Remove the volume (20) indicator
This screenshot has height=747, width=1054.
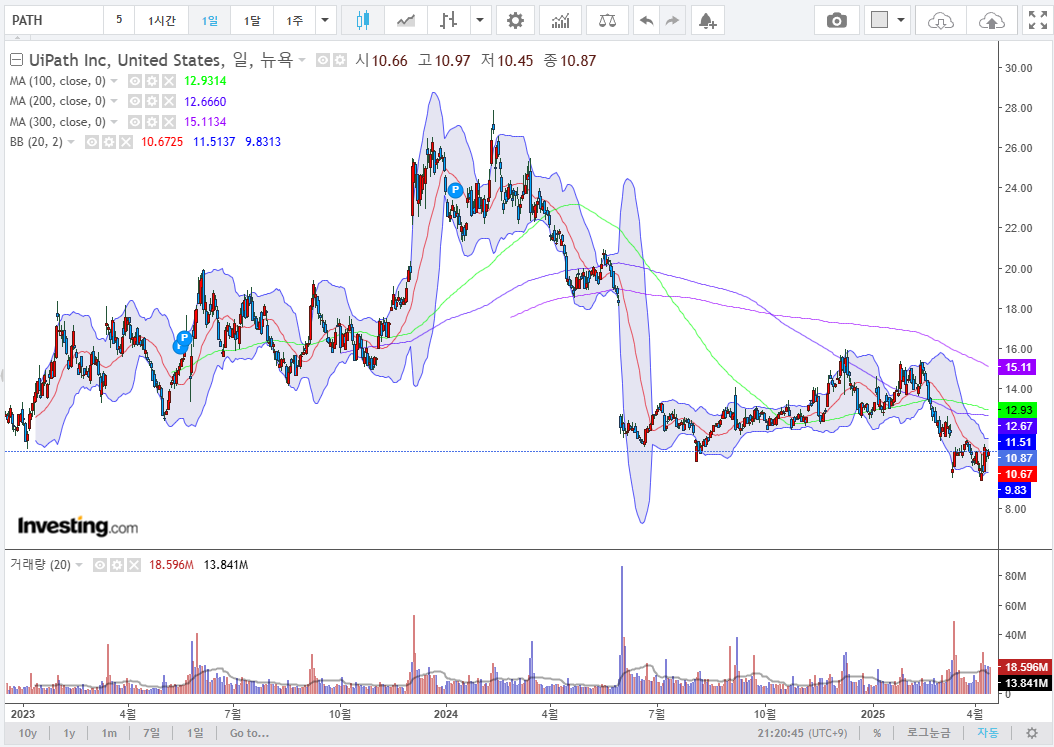134,565
